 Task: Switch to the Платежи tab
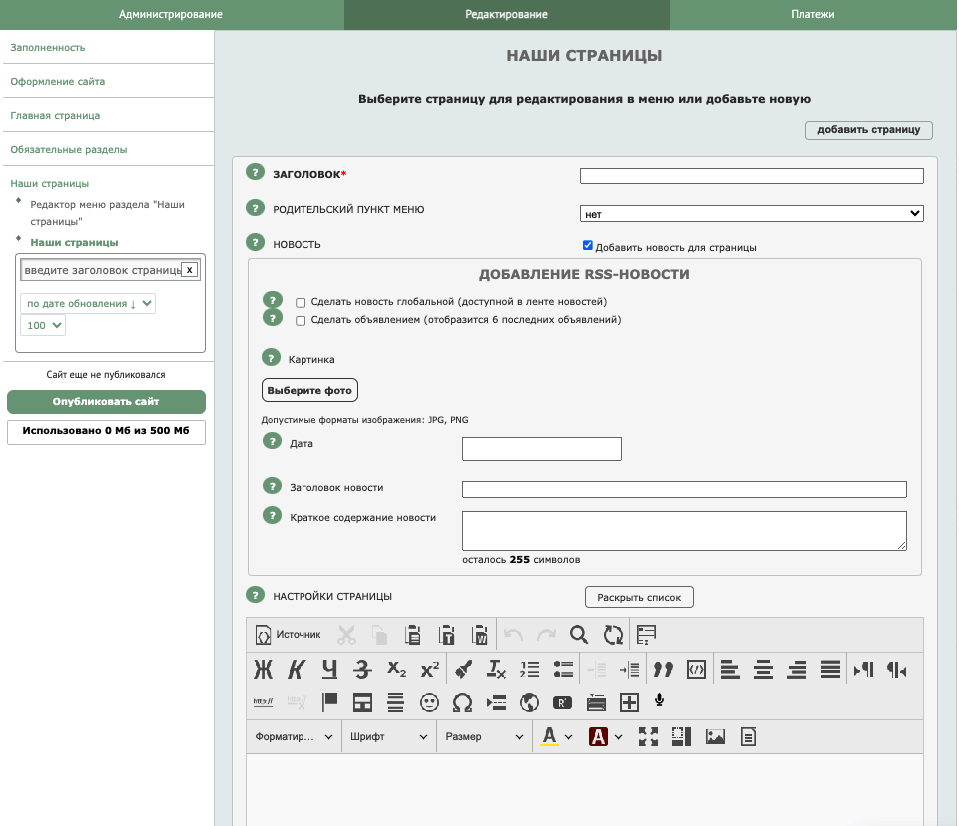tap(813, 15)
